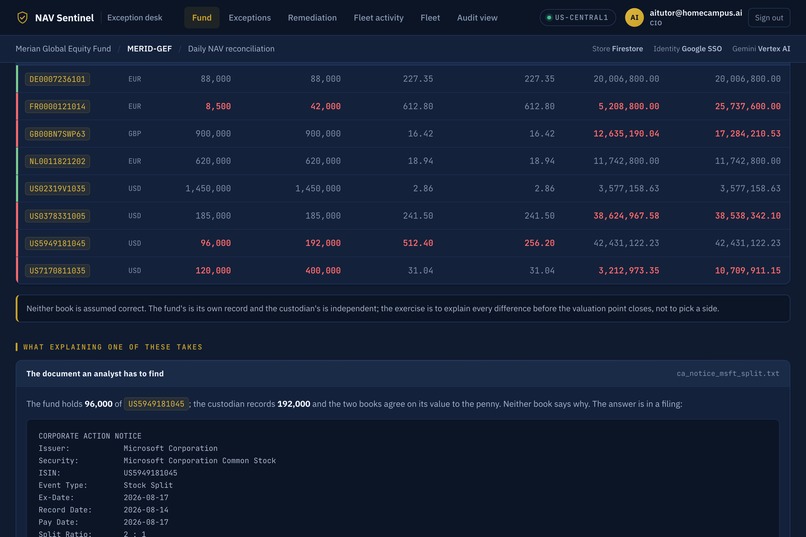Switch to the Remediation tab

tap(312, 17)
